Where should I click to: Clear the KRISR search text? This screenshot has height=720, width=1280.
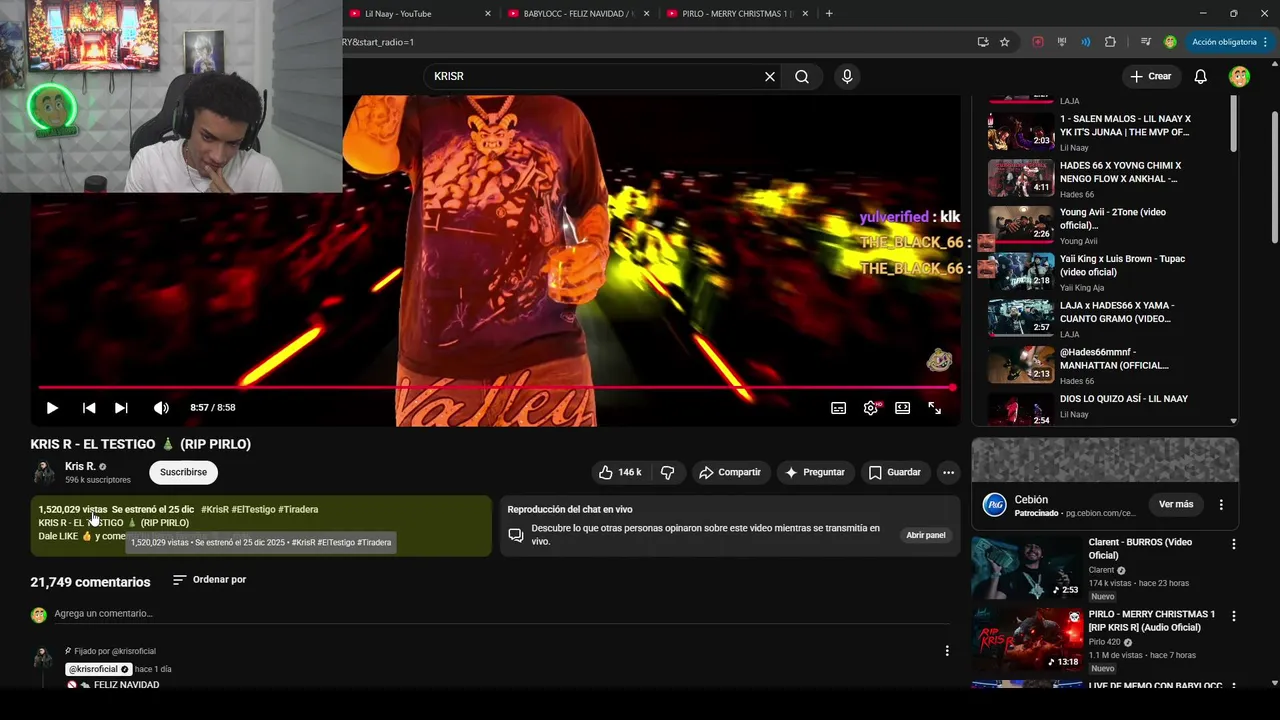coord(770,76)
